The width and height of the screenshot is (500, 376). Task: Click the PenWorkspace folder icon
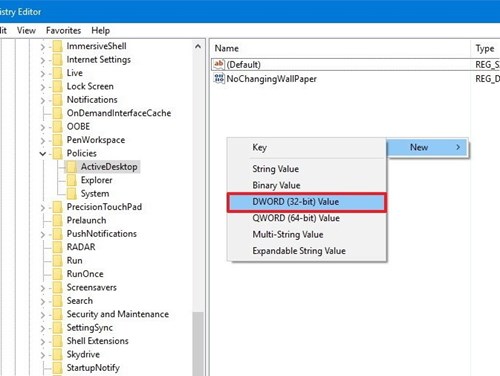(58, 140)
